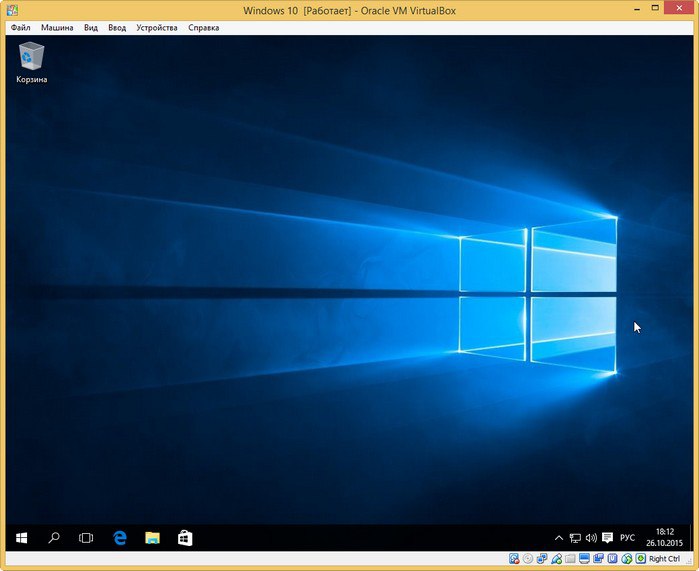
Task: Open the Машина menu
Action: click(57, 28)
